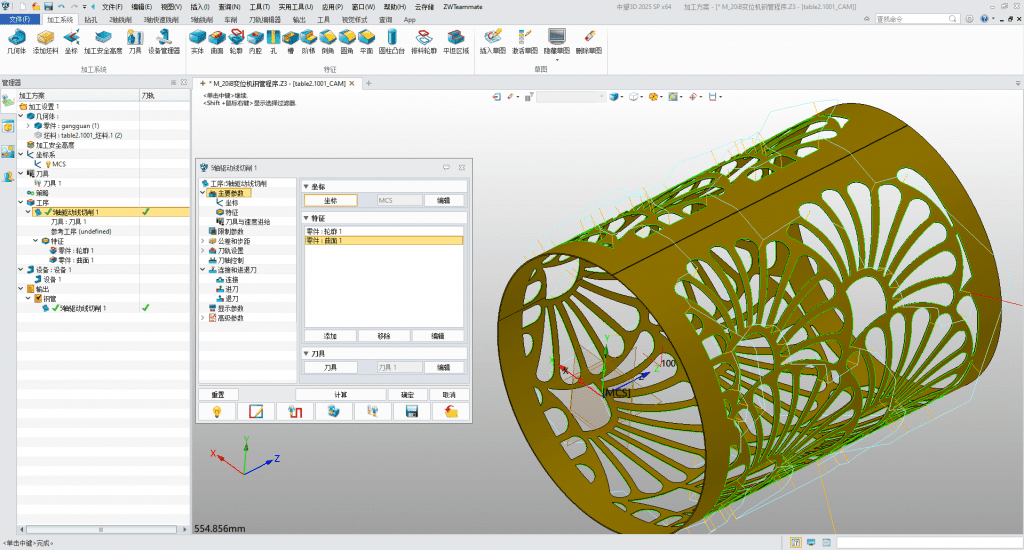1024x550 pixels.
Task: Collapse the 特征 section in the dialog
Action: pyautogui.click(x=306, y=217)
